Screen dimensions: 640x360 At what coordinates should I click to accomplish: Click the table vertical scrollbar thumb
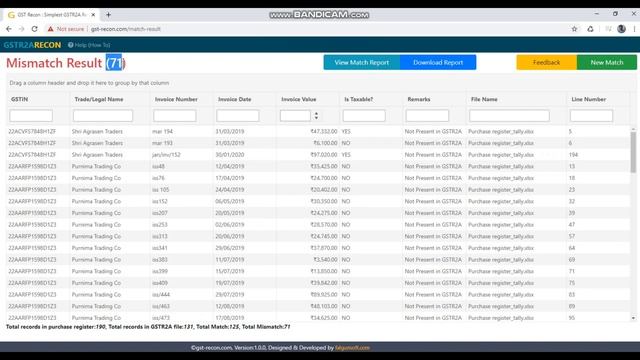pyautogui.click(x=633, y=152)
